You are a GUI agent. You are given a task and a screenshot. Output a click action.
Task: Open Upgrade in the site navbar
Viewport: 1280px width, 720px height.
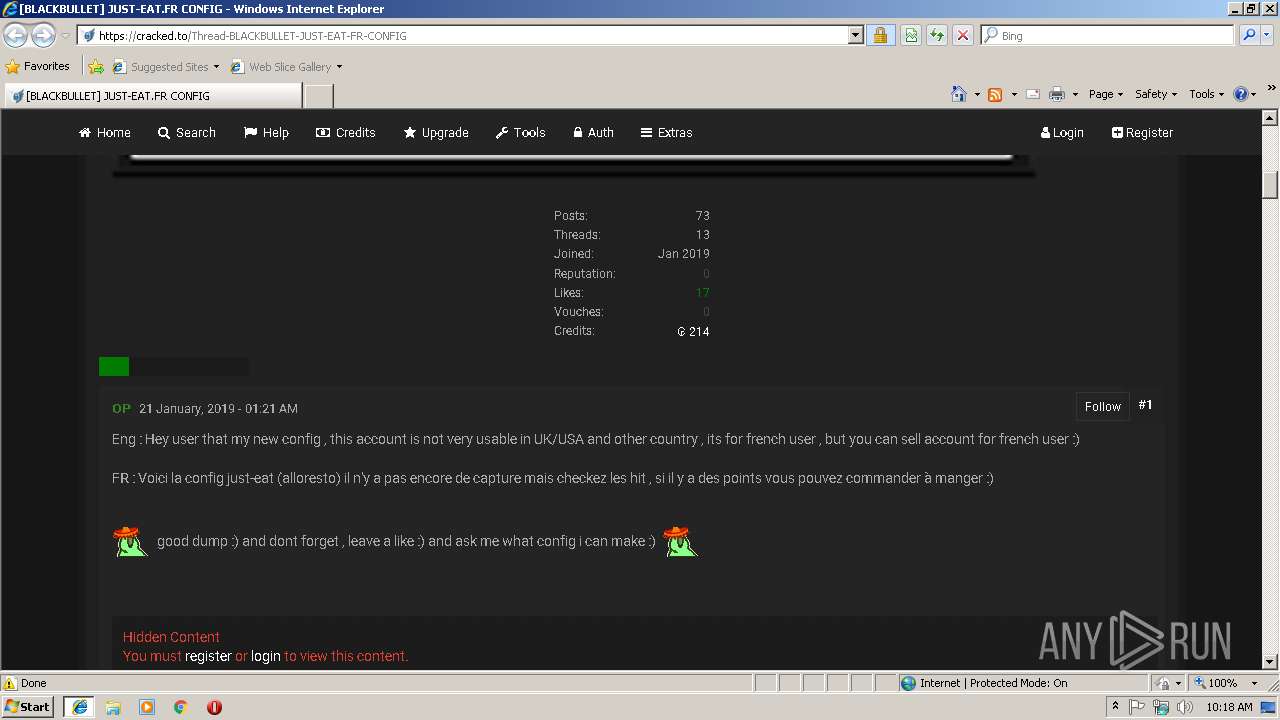[436, 132]
